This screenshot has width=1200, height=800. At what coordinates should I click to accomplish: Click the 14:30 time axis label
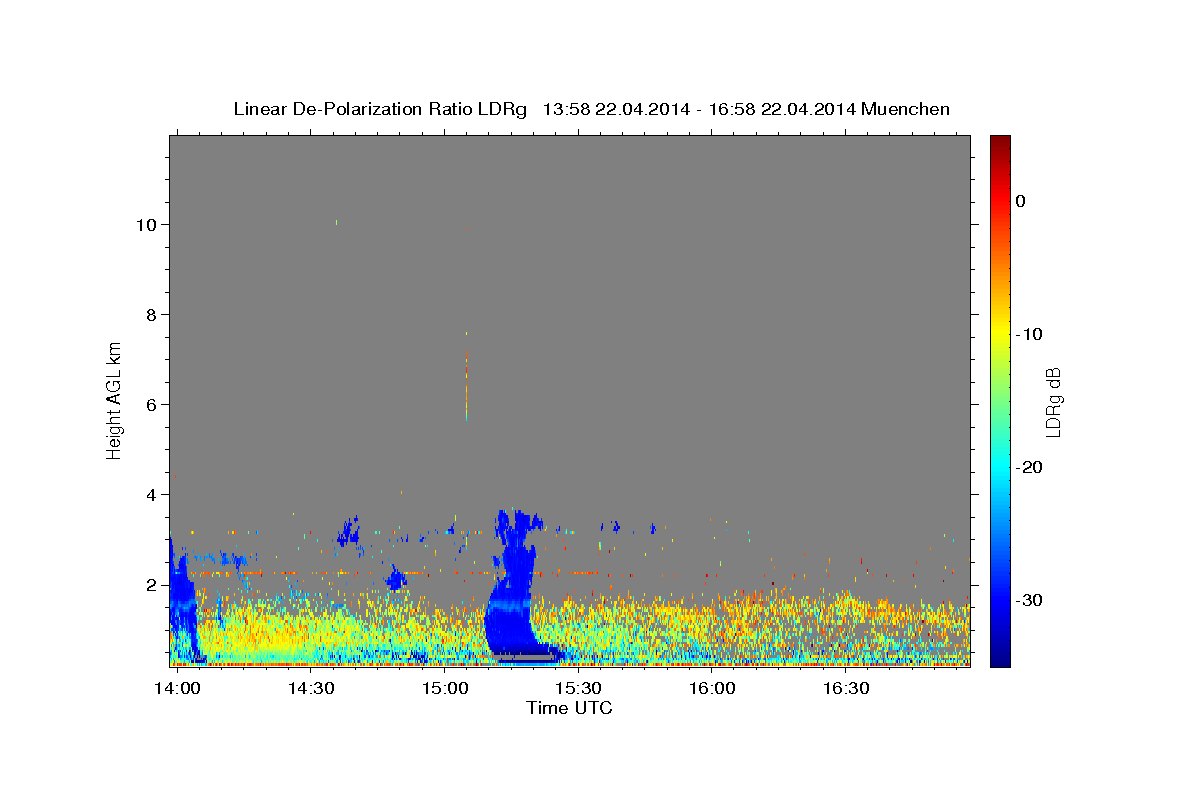[311, 689]
